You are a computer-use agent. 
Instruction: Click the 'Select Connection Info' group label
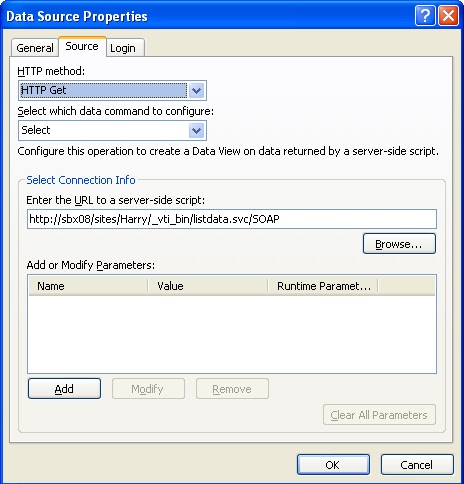pyautogui.click(x=81, y=180)
